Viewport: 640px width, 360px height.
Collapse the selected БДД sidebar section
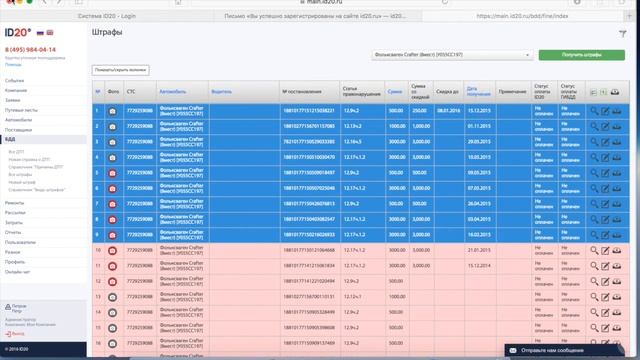pos(43,140)
